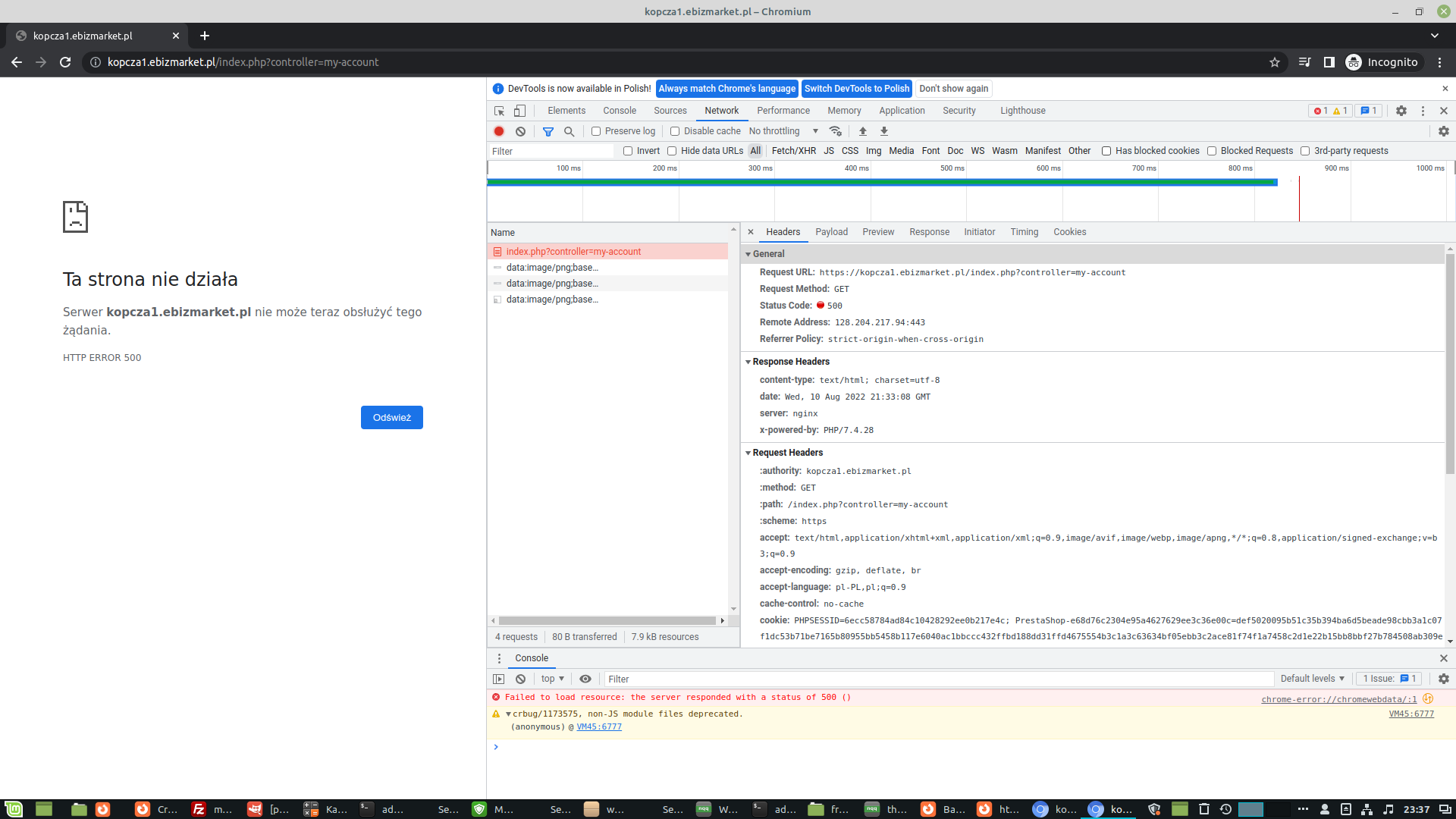Open network search magnifier icon
The height and width of the screenshot is (819, 1456).
tap(569, 131)
